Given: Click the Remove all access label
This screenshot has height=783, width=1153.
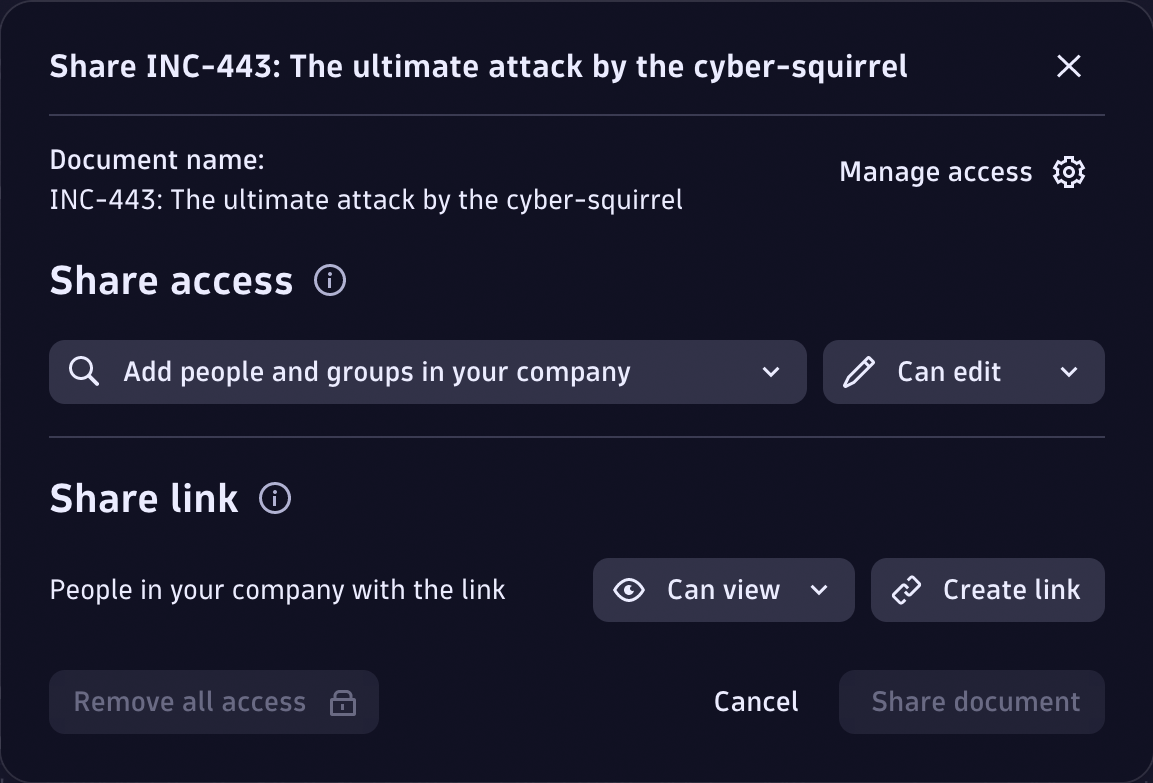Looking at the screenshot, I should pos(190,702).
